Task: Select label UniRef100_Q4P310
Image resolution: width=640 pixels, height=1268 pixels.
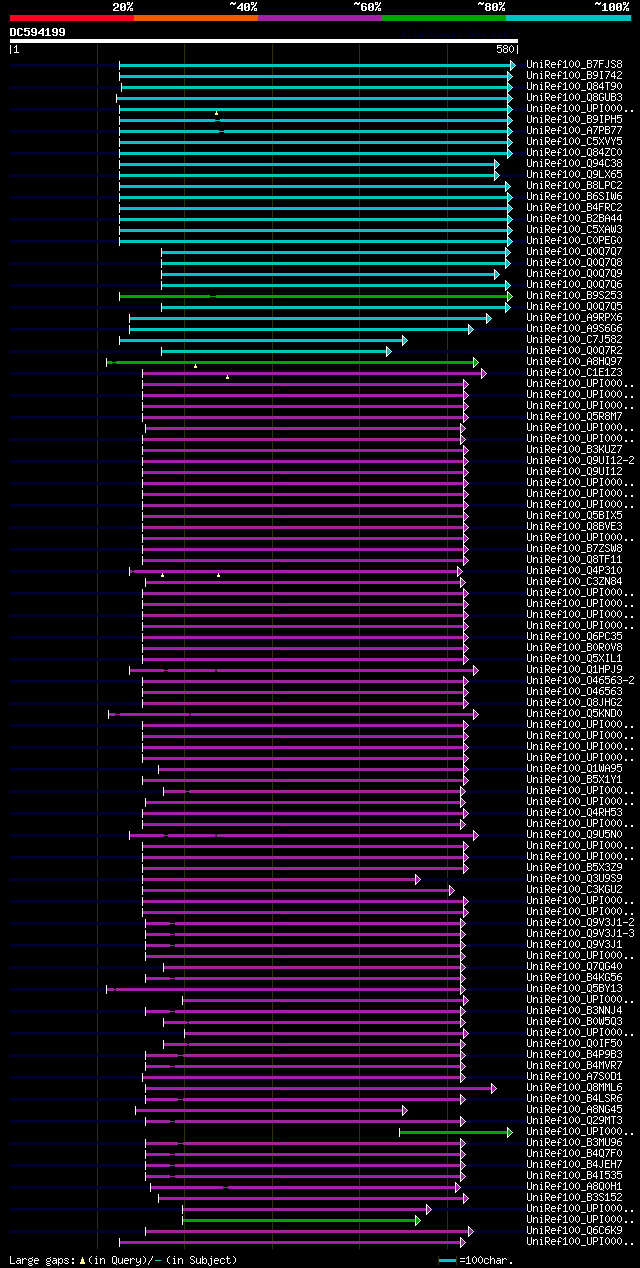Action: click(x=574, y=570)
